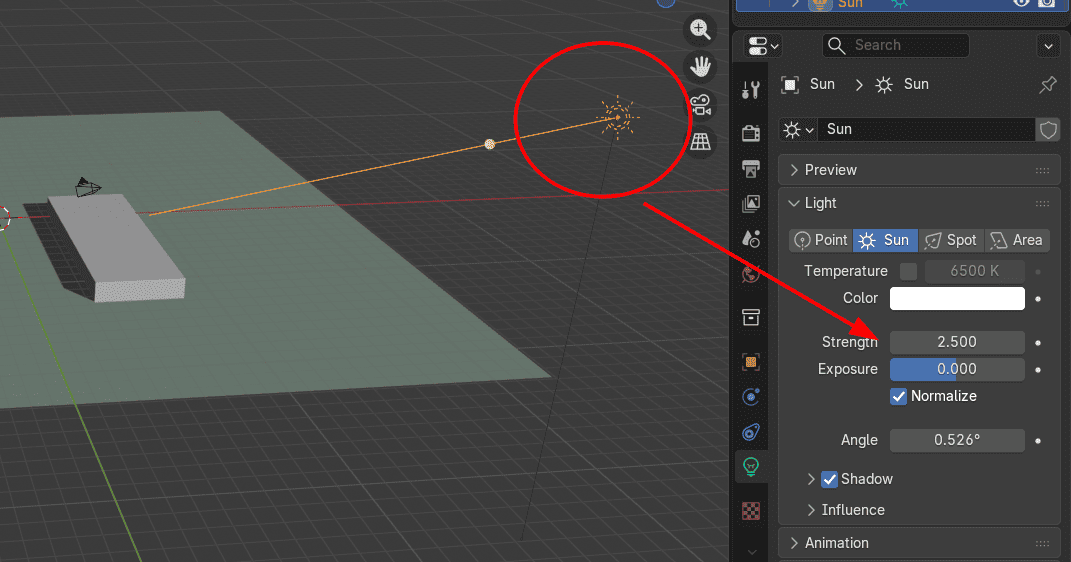Open the white Color swatch
This screenshot has height=562, width=1071.
coord(957,298)
